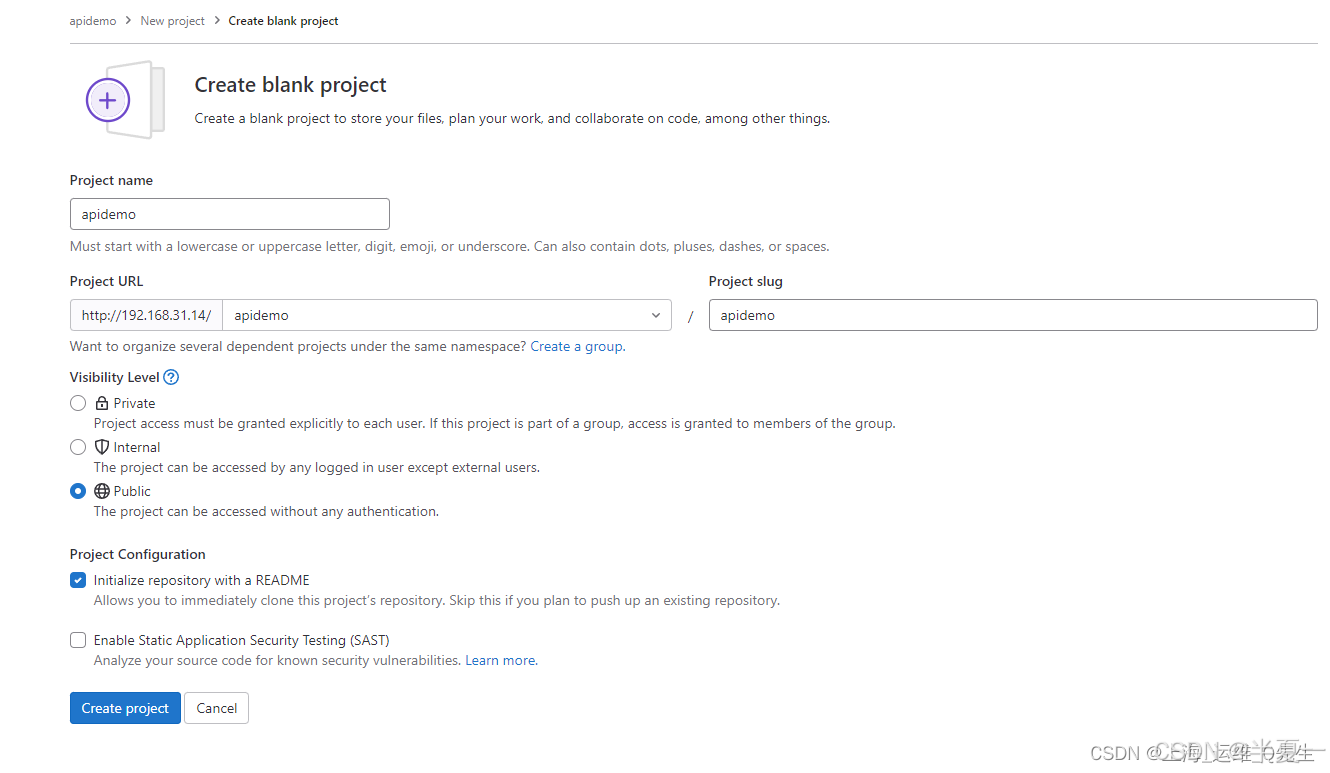The width and height of the screenshot is (1330, 773).
Task: Enable Static Application Security Testing (SAST)
Action: coord(78,639)
